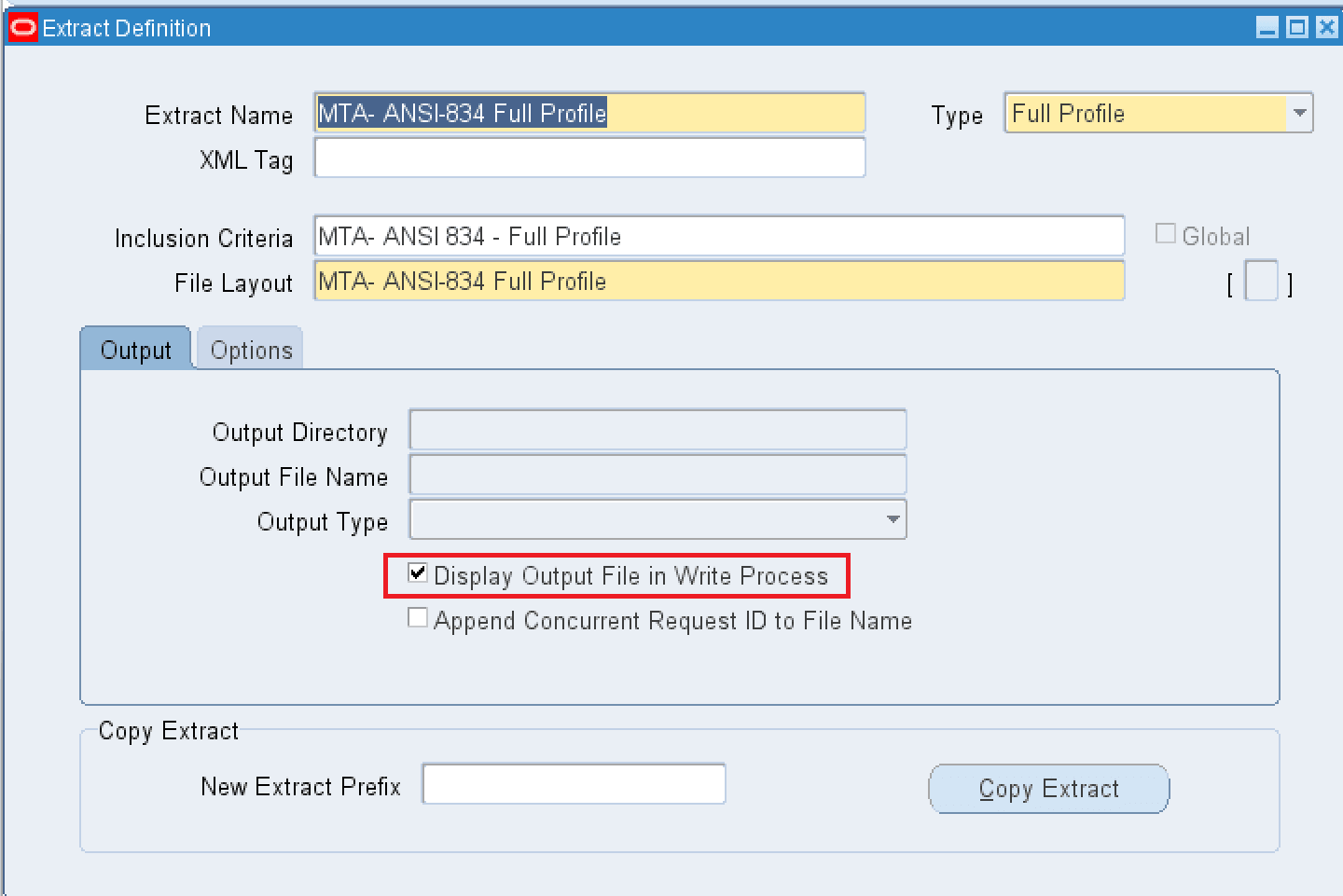Open the Type dropdown showing Full Profile
Screen dimensions: 1343x896
1300,113
